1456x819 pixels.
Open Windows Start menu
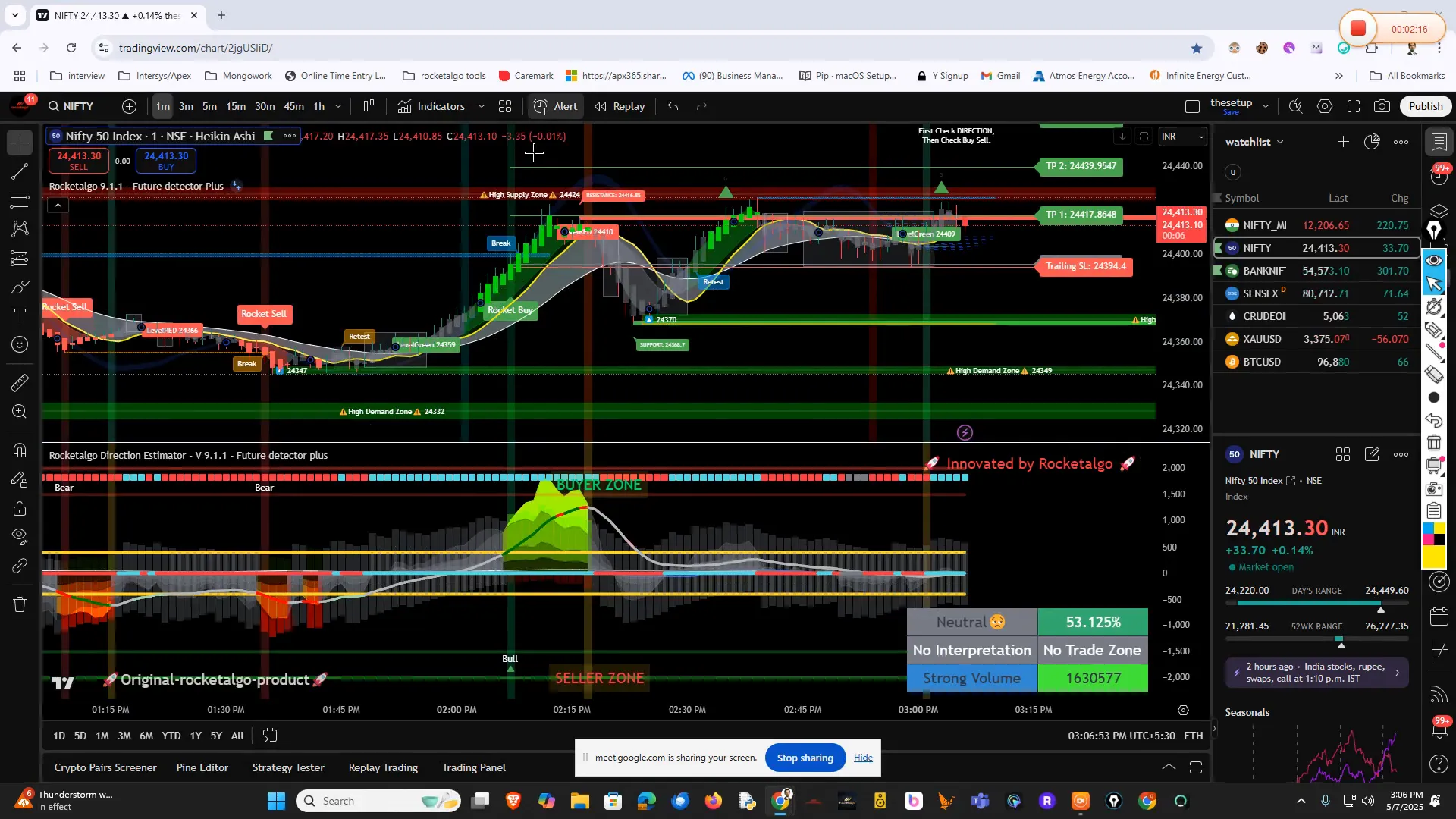(277, 801)
